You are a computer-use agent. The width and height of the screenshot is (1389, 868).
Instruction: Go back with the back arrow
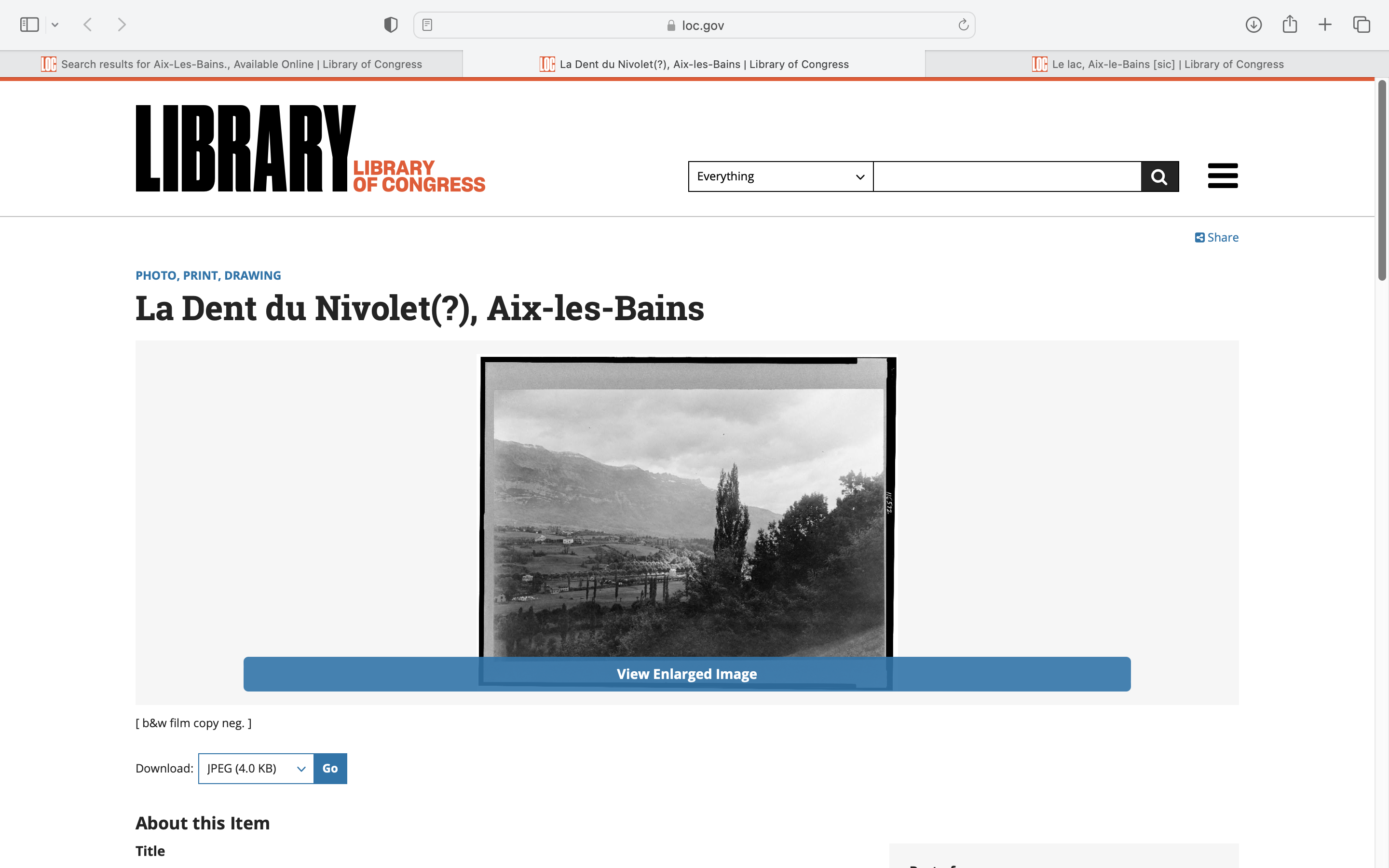point(88,25)
